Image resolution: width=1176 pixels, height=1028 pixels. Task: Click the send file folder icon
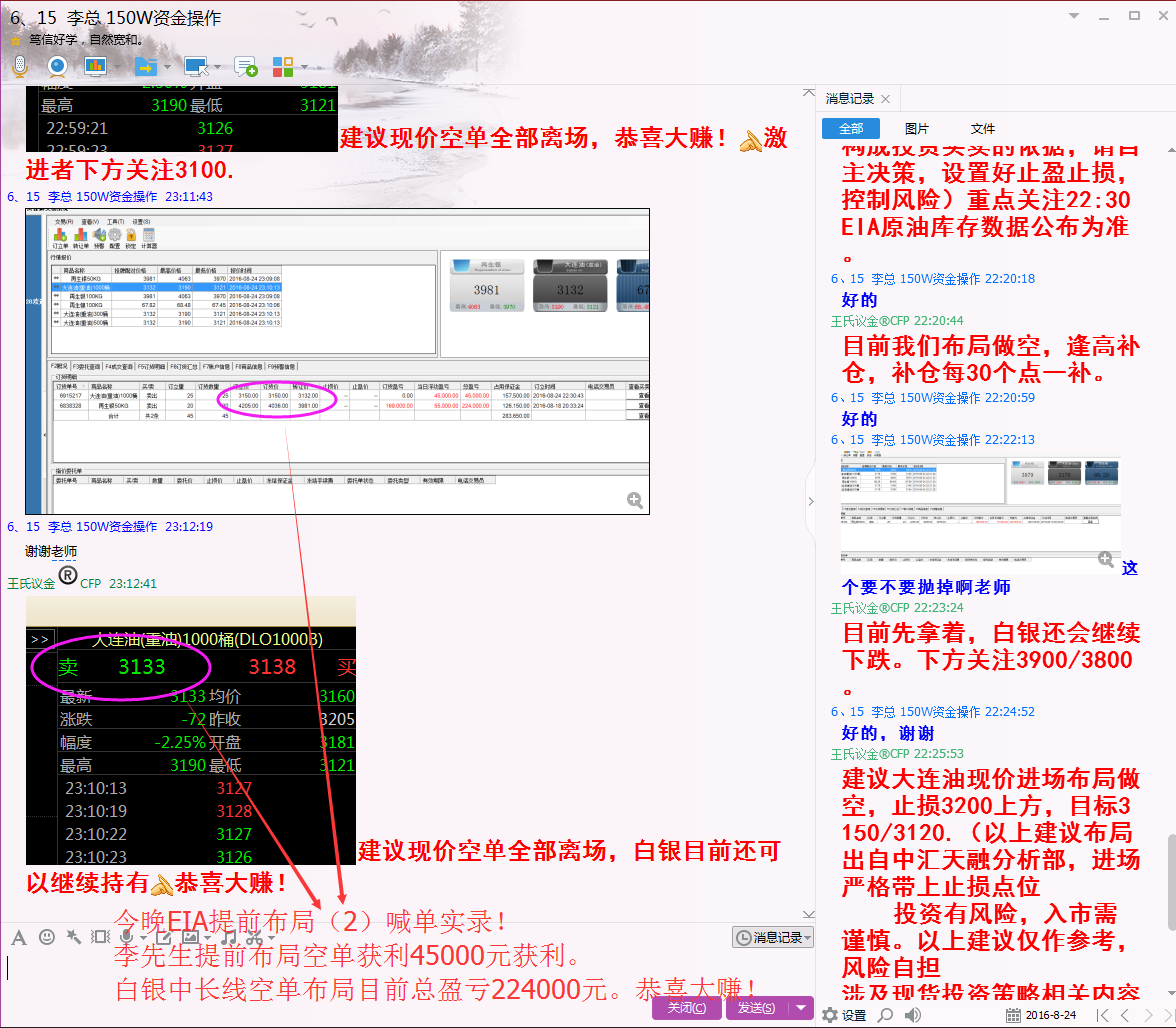click(146, 66)
